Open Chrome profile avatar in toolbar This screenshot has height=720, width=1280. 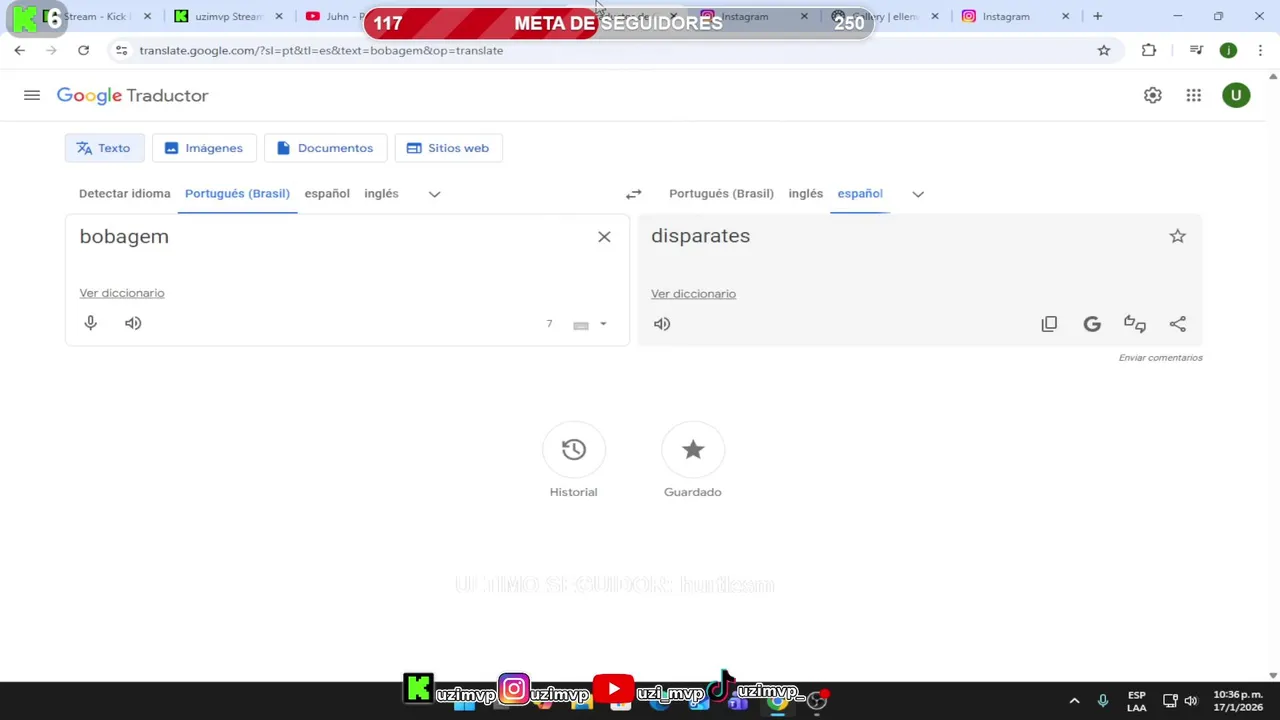(1229, 50)
